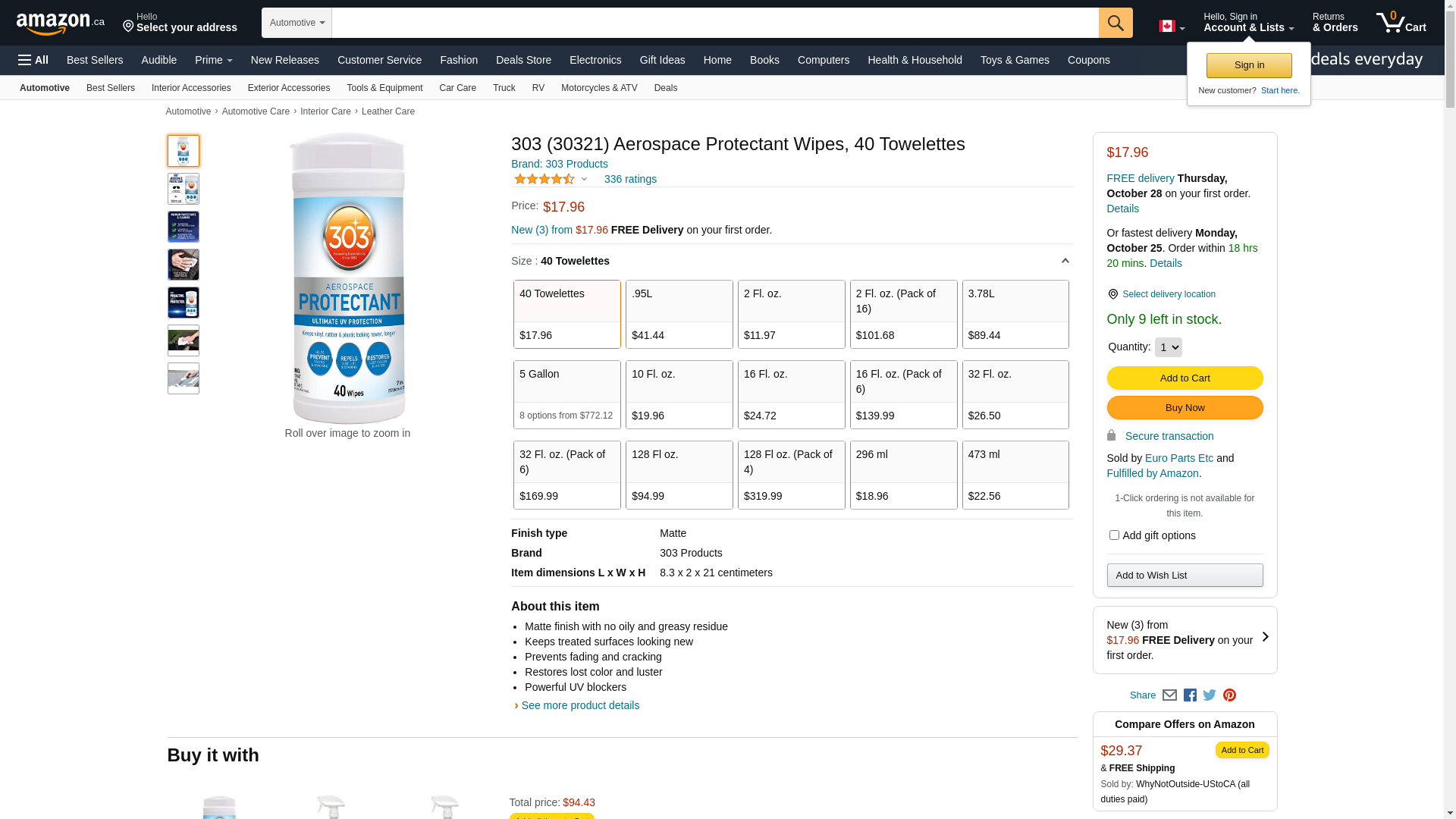Select the 296 ml size option

(904, 475)
